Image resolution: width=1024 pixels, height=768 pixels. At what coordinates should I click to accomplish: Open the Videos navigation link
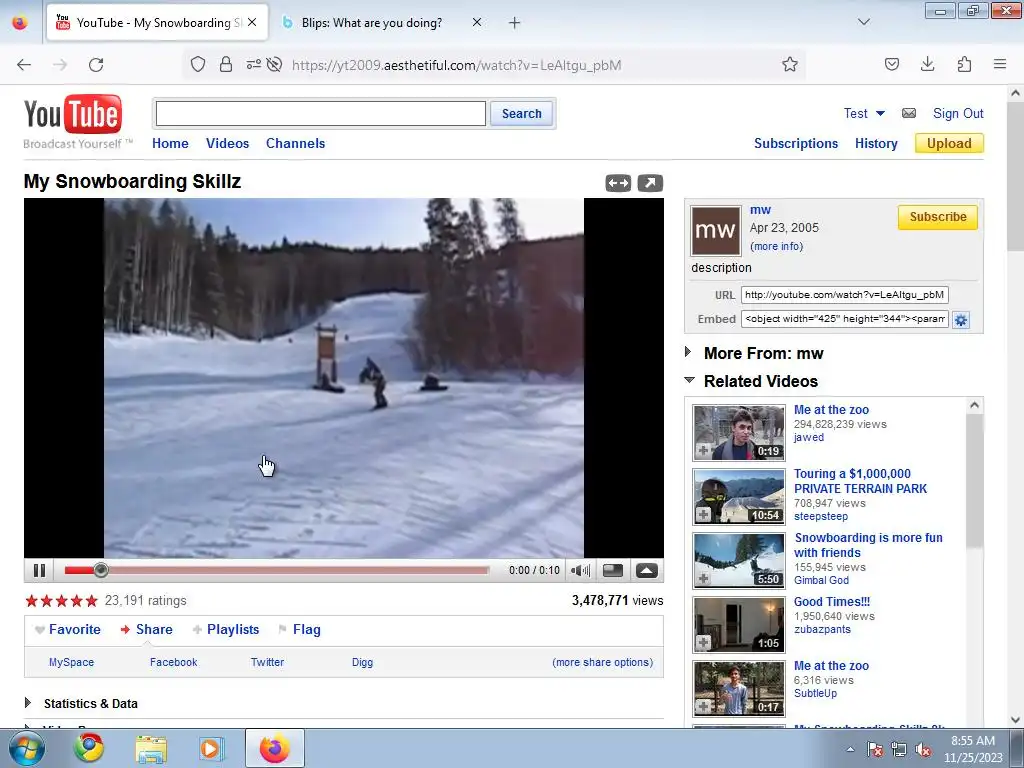(x=227, y=143)
